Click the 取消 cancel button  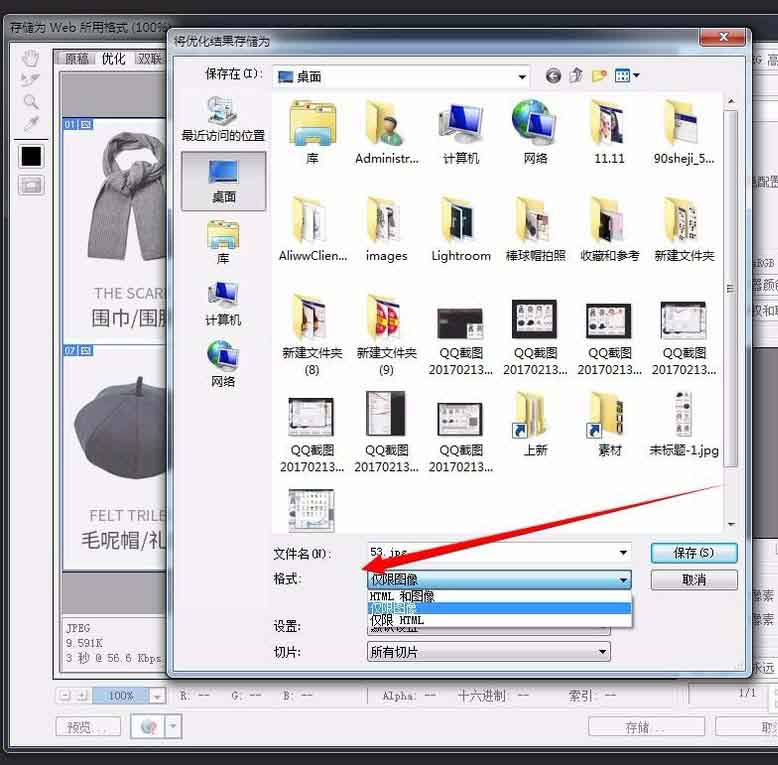[x=693, y=580]
